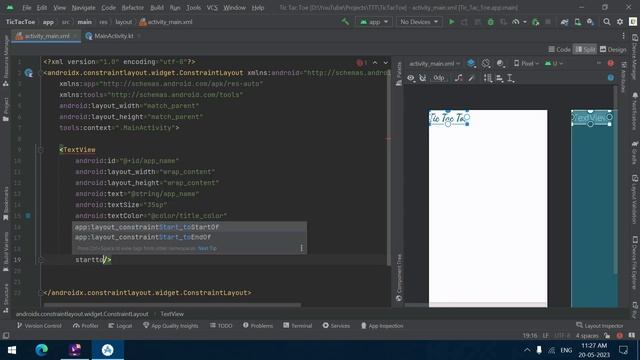Image resolution: width=640 pixels, height=360 pixels.
Task: Start debugging with the green bug icon
Action: pos(491,22)
